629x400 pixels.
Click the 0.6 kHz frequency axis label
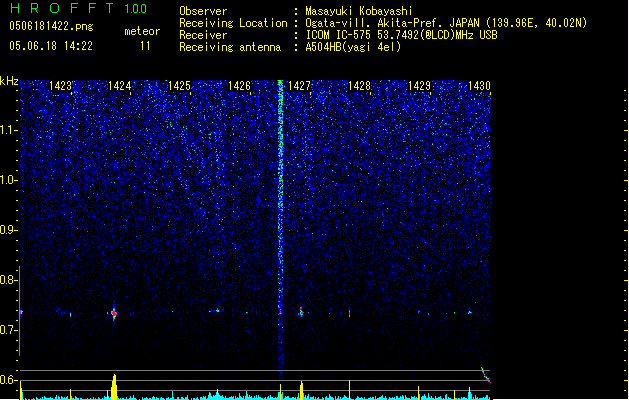[x=9, y=380]
